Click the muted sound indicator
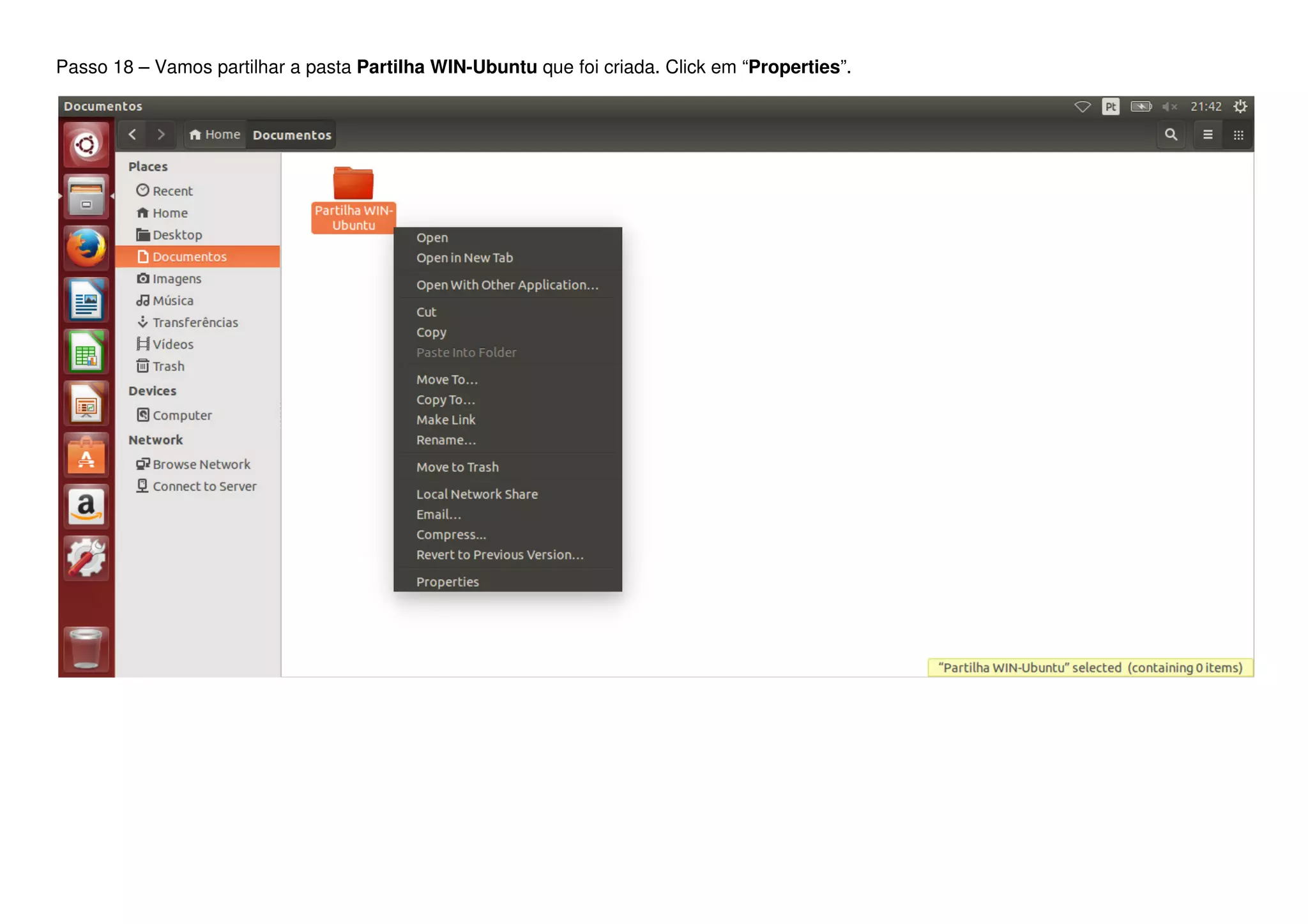 [x=1169, y=107]
